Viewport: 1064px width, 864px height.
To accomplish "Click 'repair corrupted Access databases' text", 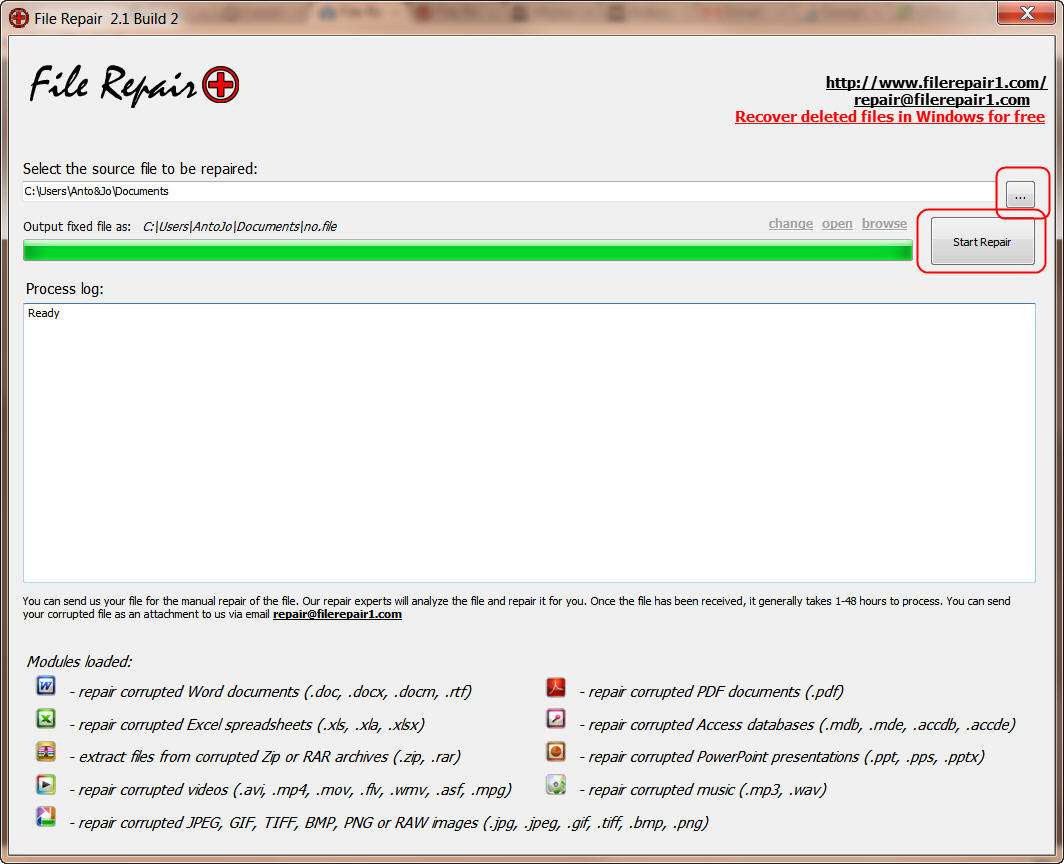I will tap(797, 724).
